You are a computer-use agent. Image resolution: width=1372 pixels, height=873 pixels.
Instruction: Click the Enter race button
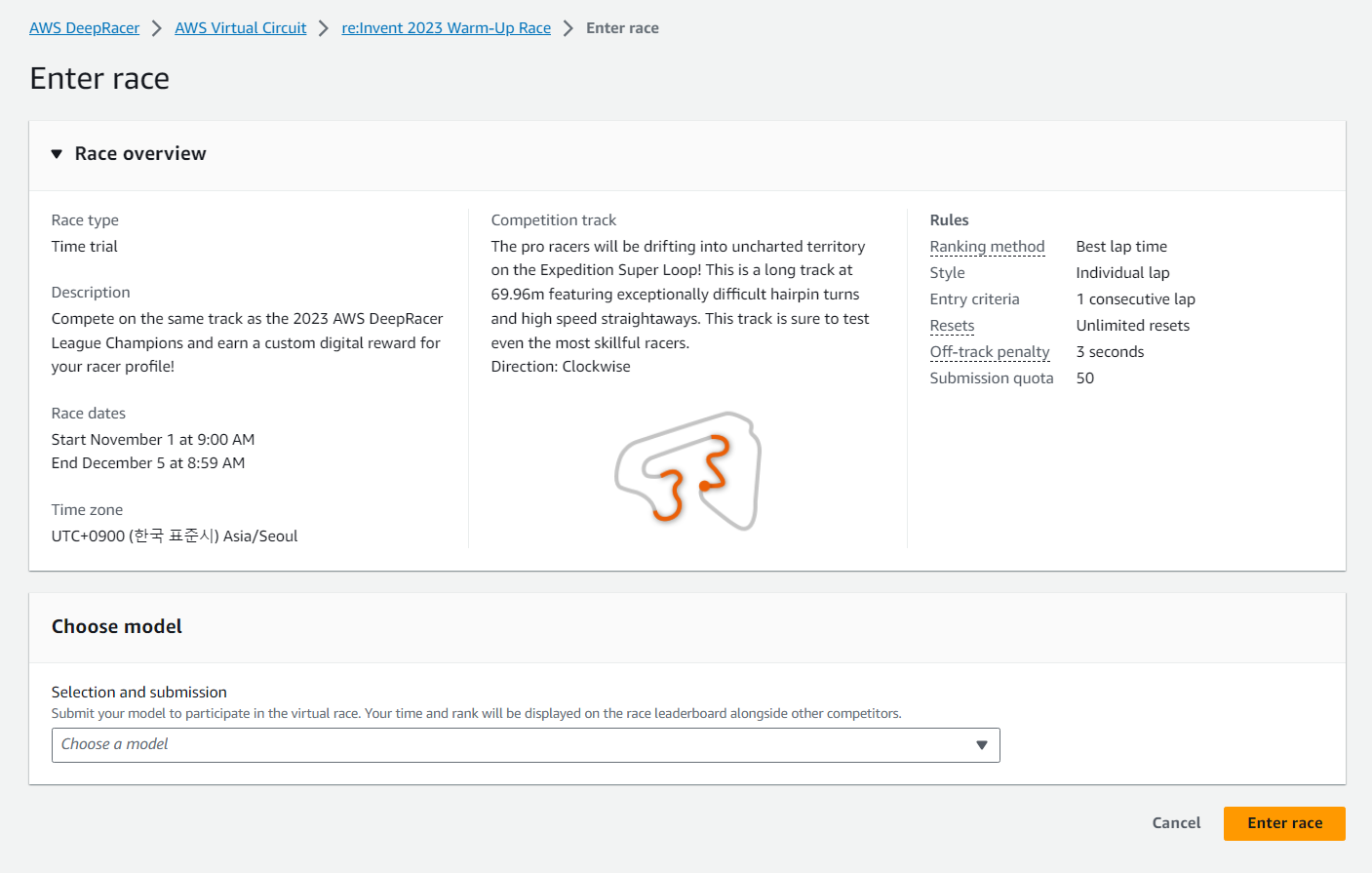pyautogui.click(x=1284, y=823)
